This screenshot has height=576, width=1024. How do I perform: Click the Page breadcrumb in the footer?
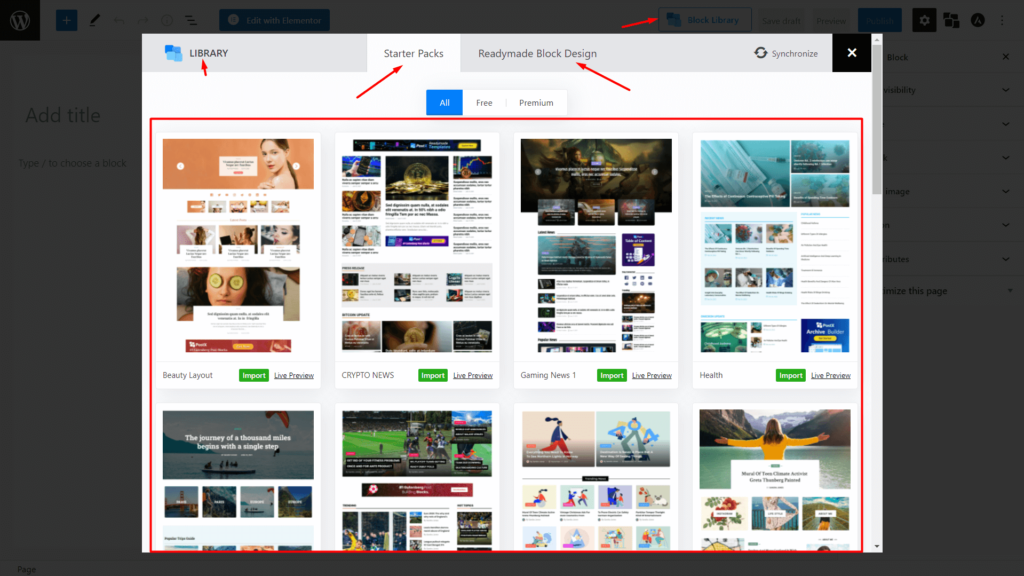(x=26, y=569)
